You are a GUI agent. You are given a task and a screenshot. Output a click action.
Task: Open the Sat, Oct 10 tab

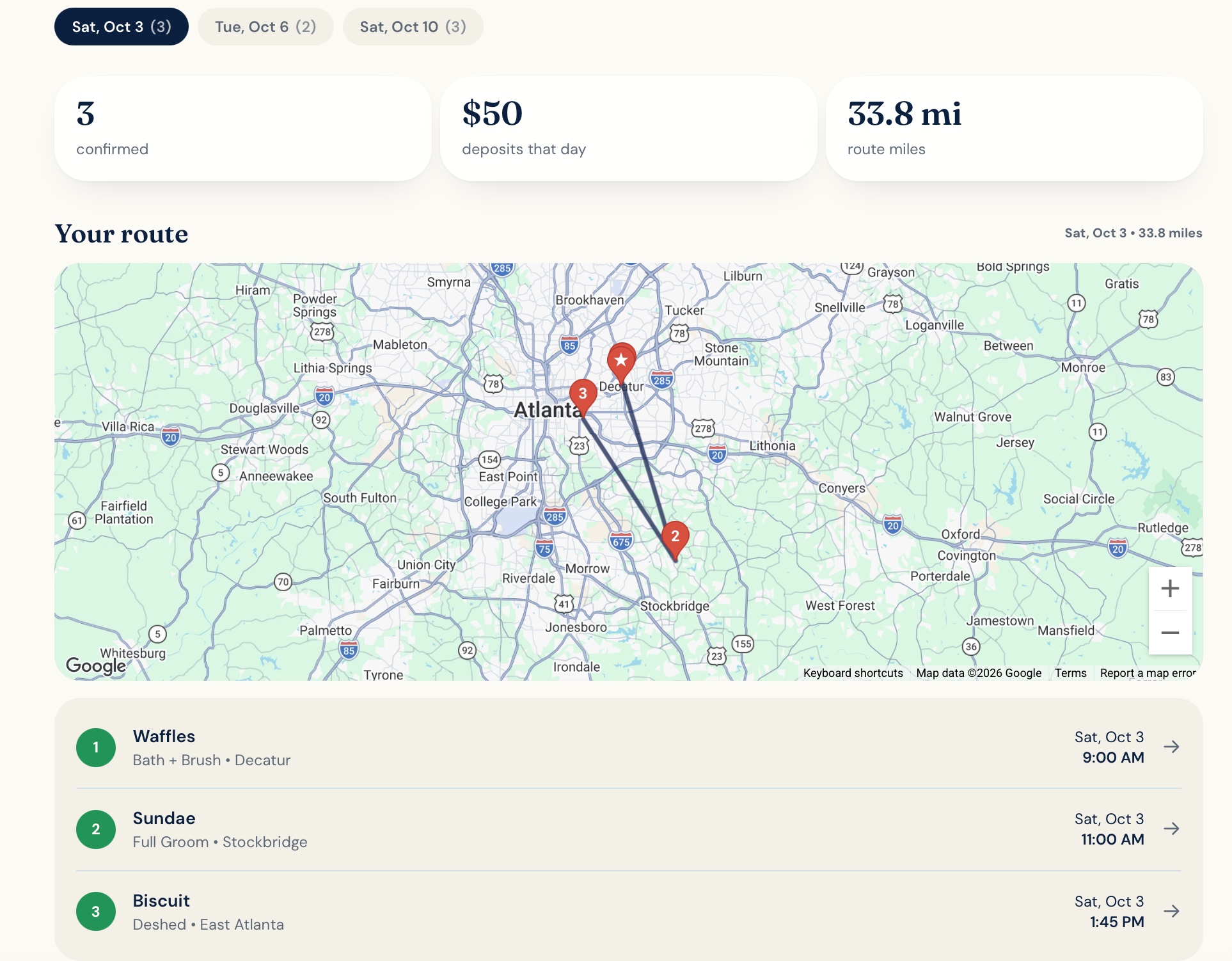tap(413, 27)
